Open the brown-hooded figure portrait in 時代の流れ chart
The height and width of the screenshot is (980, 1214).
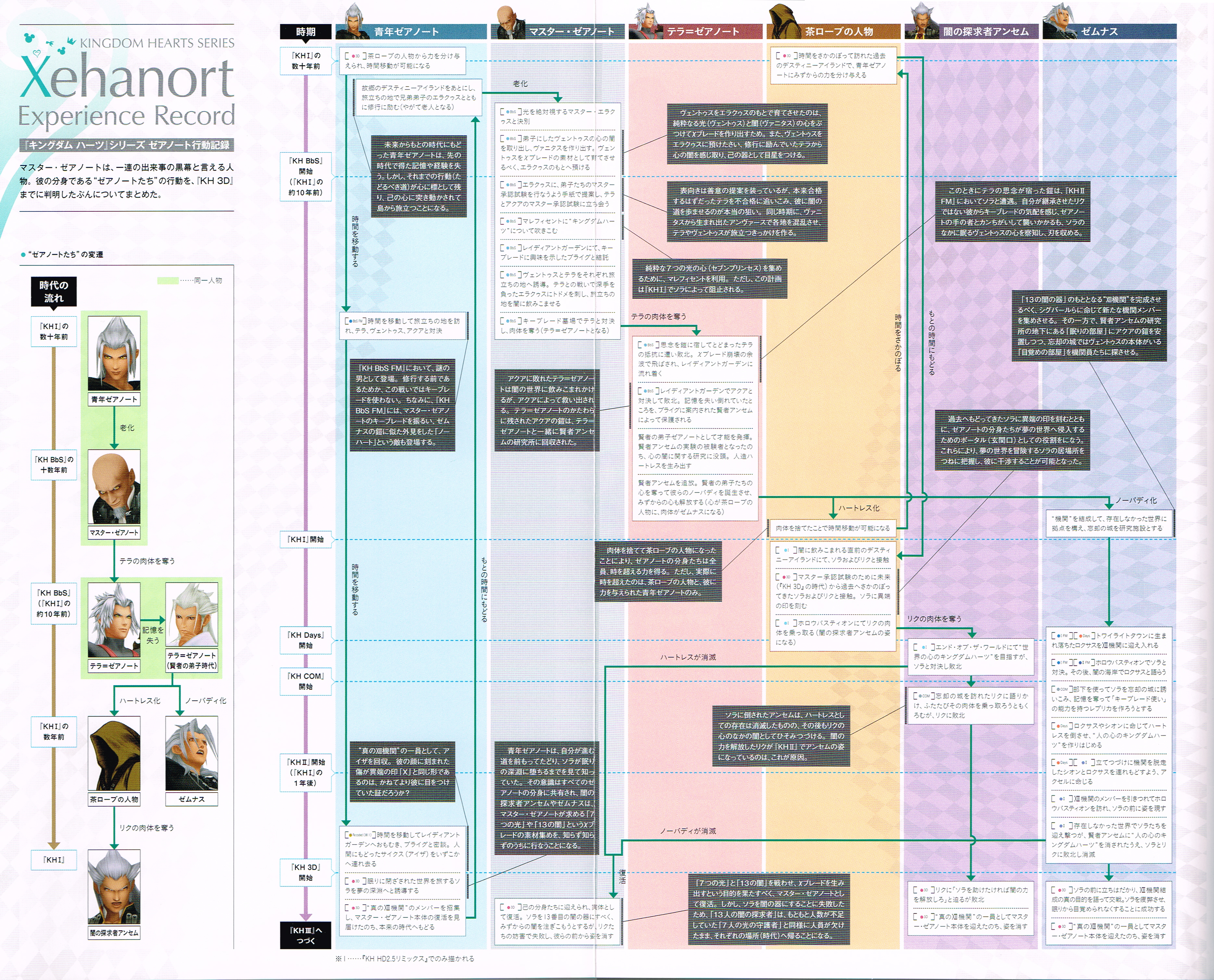(x=114, y=754)
